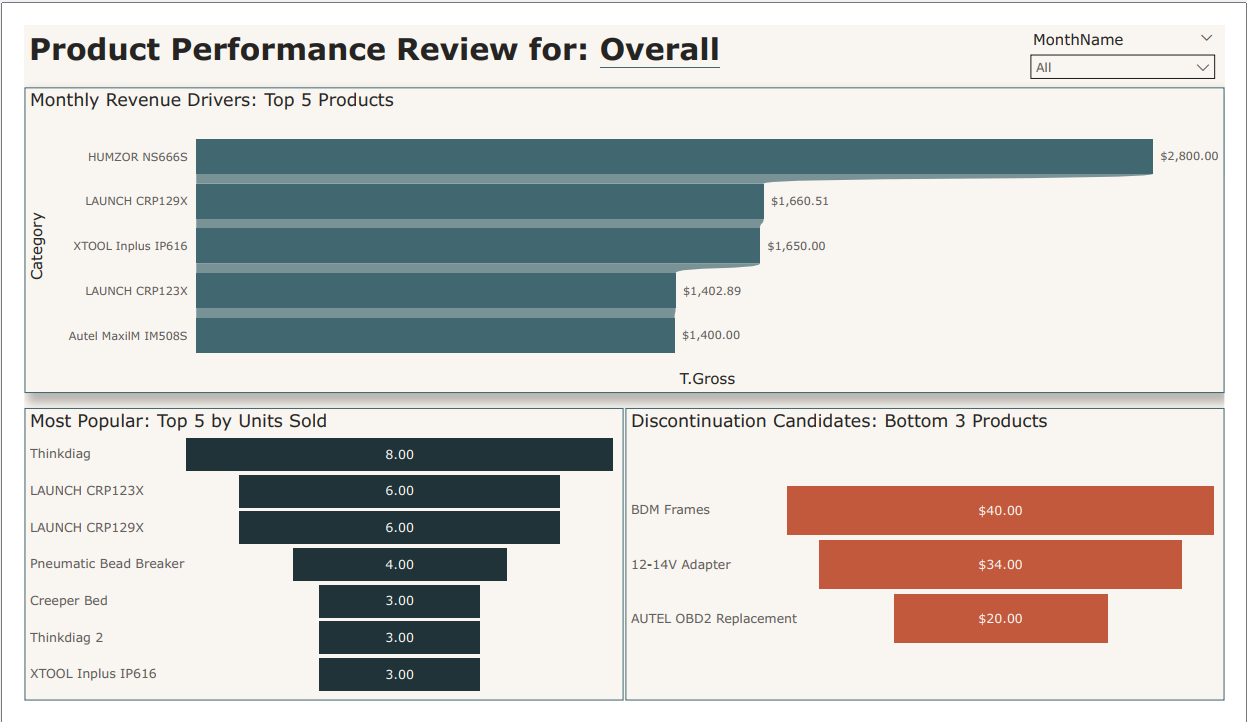Select the 12-14V Adapter bar
1247x722 pixels.
point(1000,564)
